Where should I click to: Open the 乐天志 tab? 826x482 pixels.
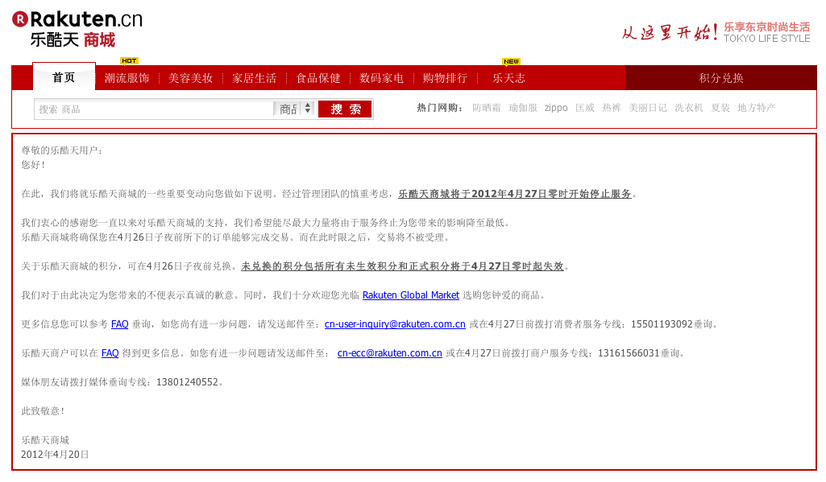tap(509, 78)
